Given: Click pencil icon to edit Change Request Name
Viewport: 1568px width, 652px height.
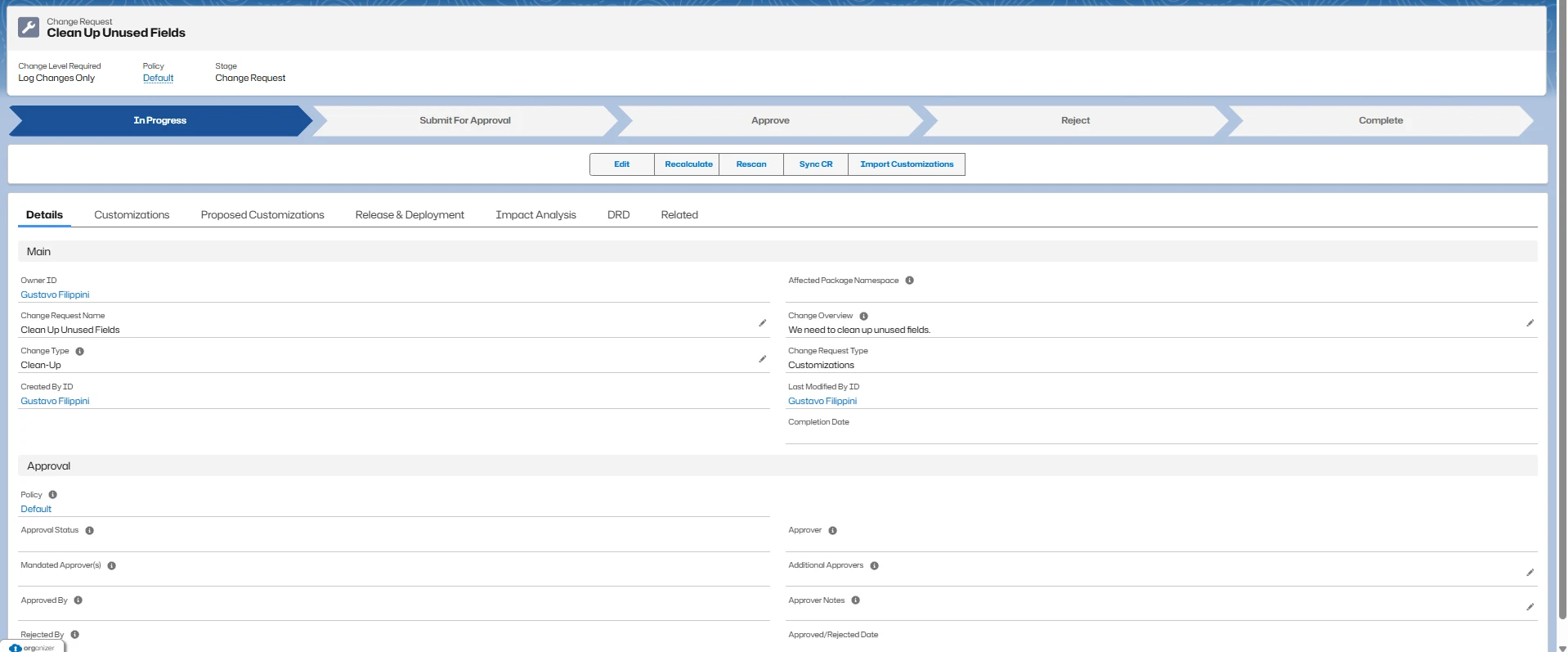Looking at the screenshot, I should (762, 323).
